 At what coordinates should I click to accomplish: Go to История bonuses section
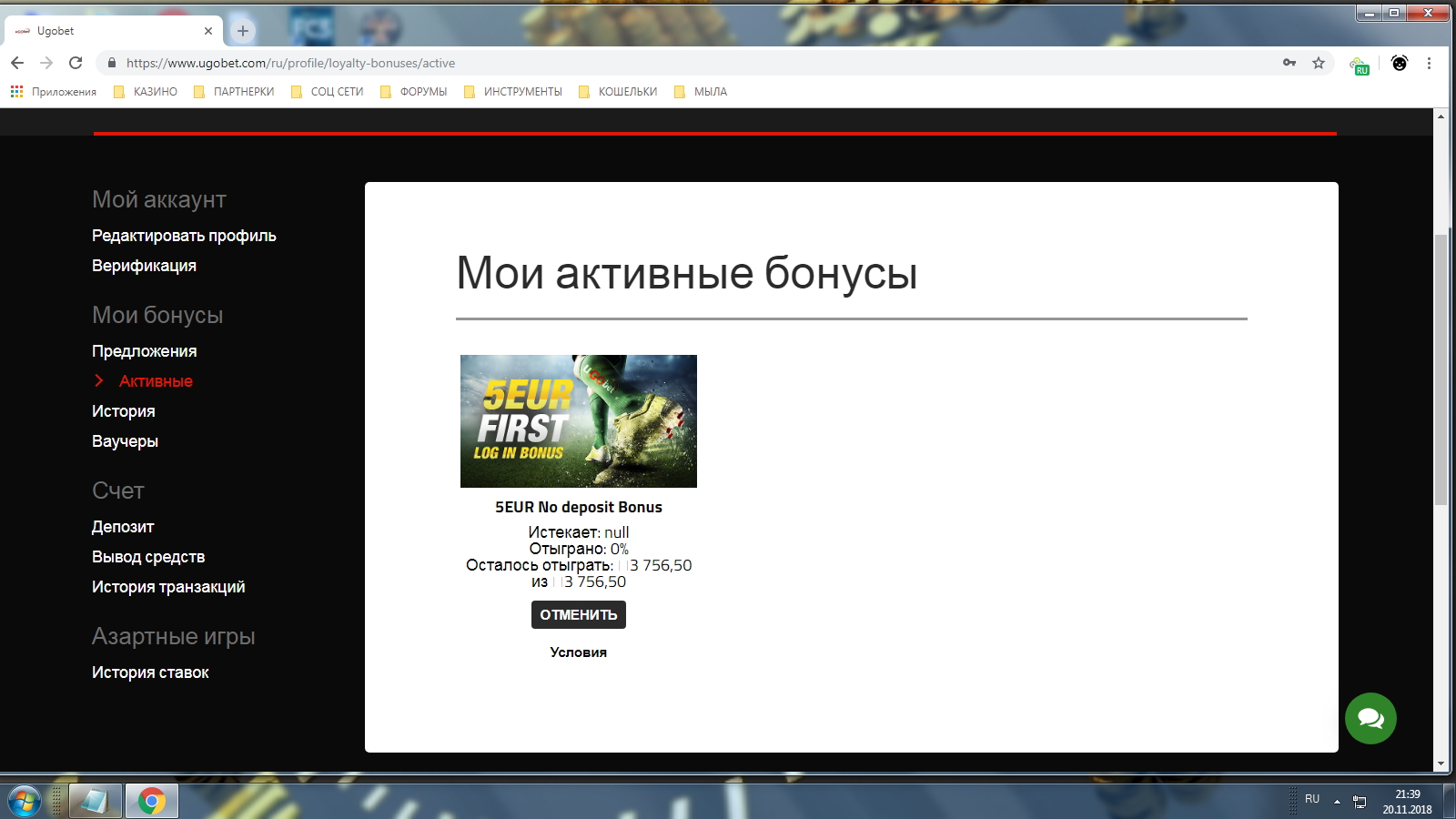tap(123, 411)
